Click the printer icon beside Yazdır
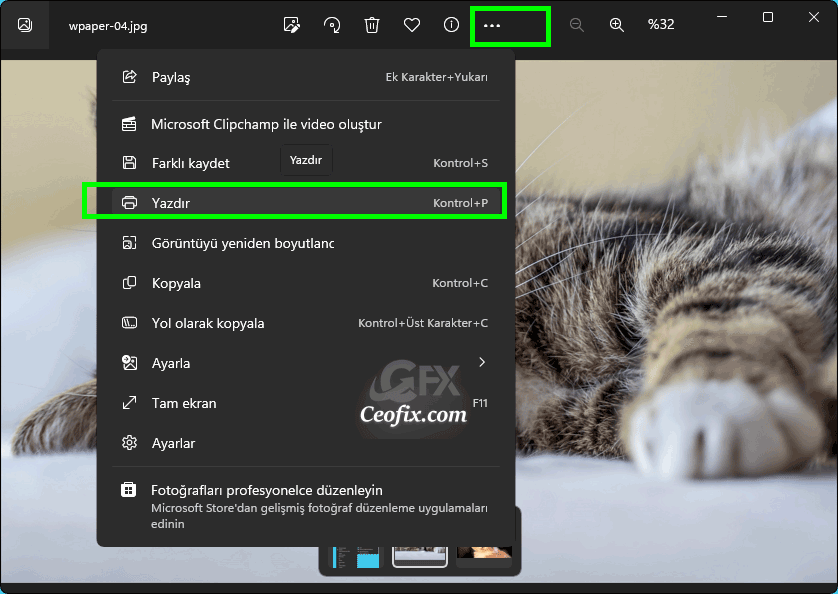 click(x=129, y=203)
